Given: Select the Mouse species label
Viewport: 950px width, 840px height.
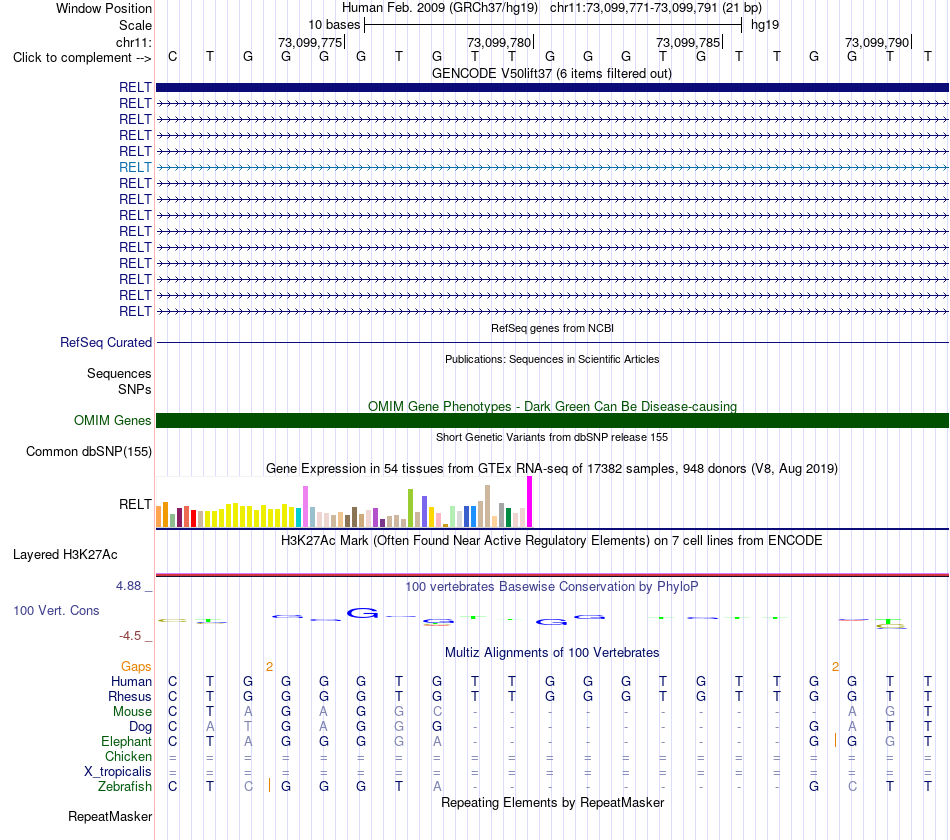Looking at the screenshot, I should [132, 712].
